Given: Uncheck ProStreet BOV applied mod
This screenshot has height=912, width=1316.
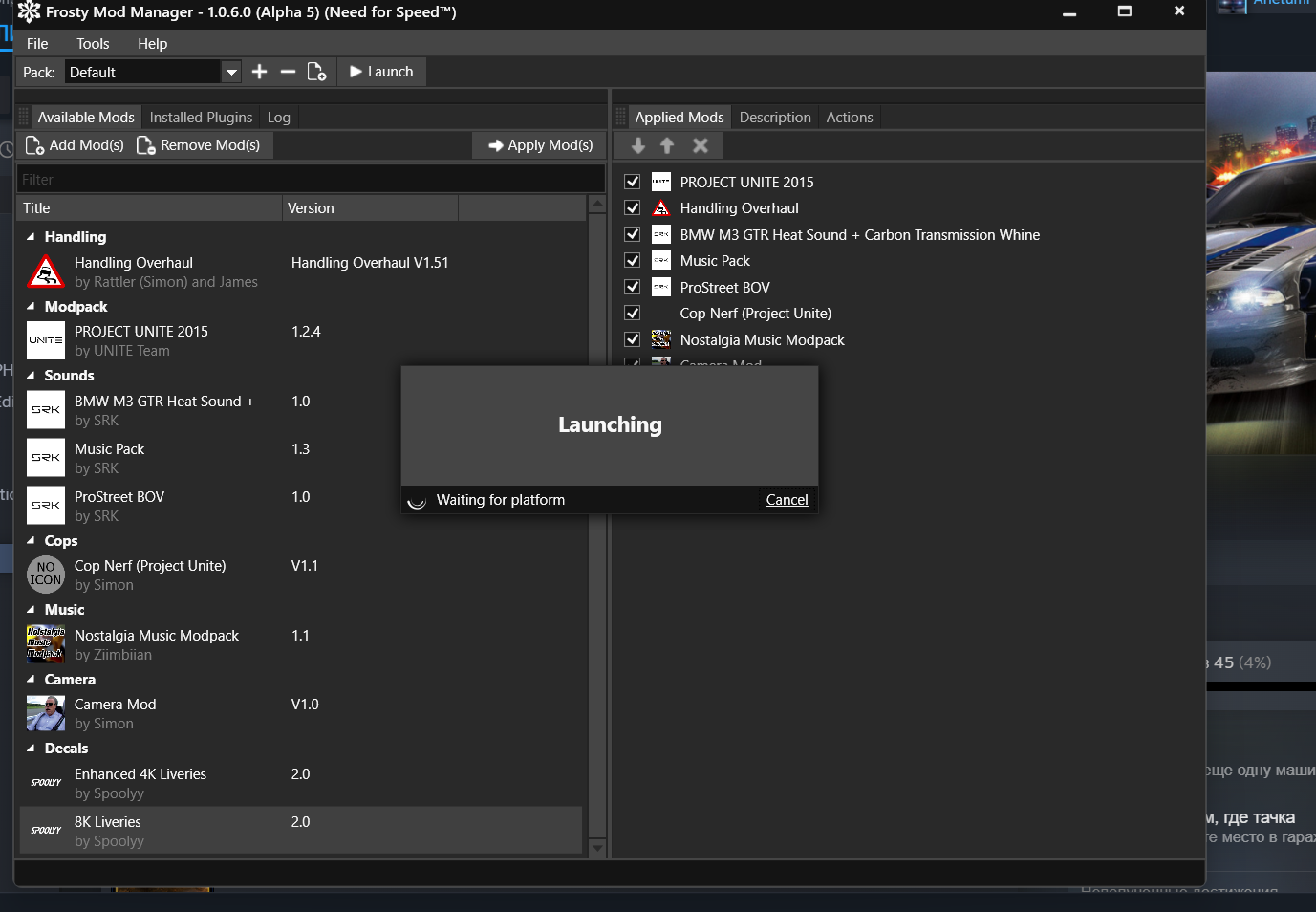Looking at the screenshot, I should 632,287.
